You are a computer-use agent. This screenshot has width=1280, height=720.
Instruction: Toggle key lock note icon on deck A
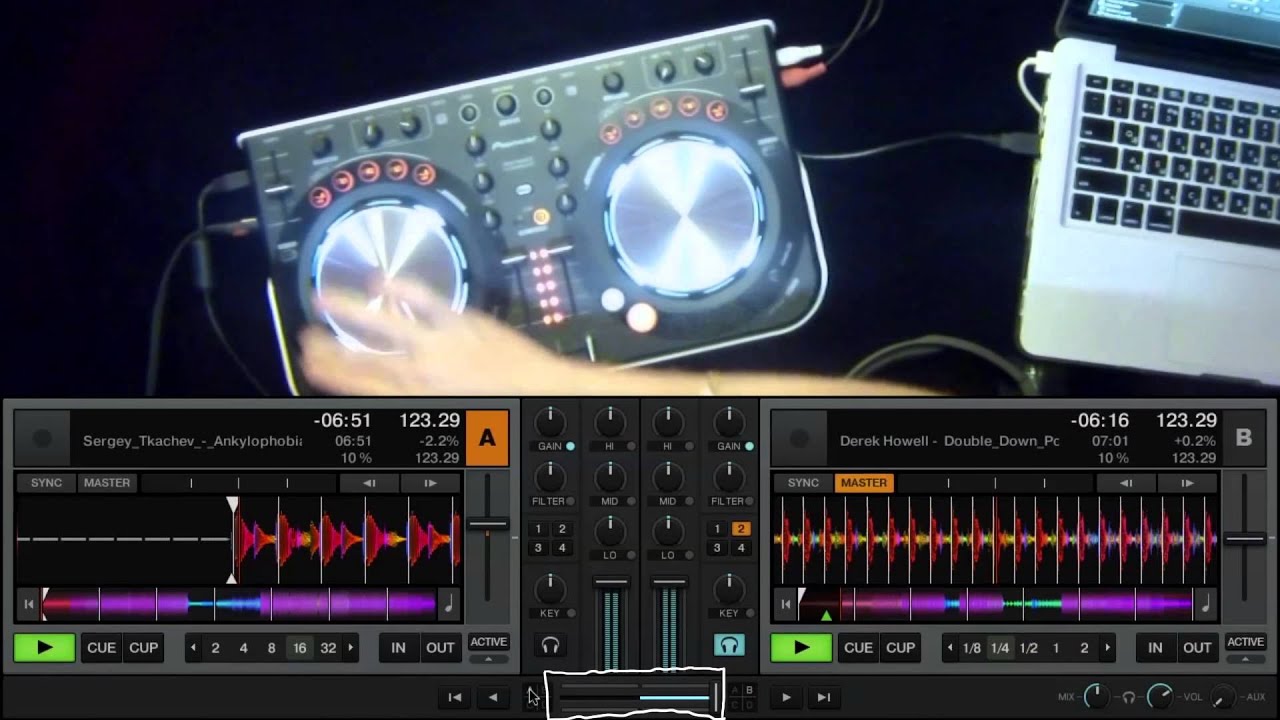point(449,603)
